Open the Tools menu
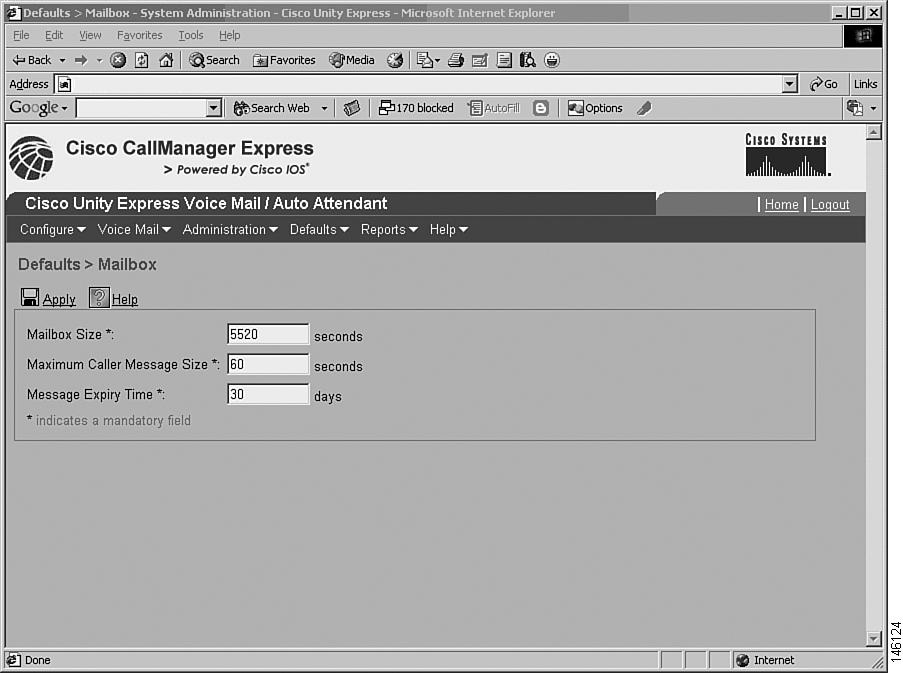903x673 pixels. [191, 36]
